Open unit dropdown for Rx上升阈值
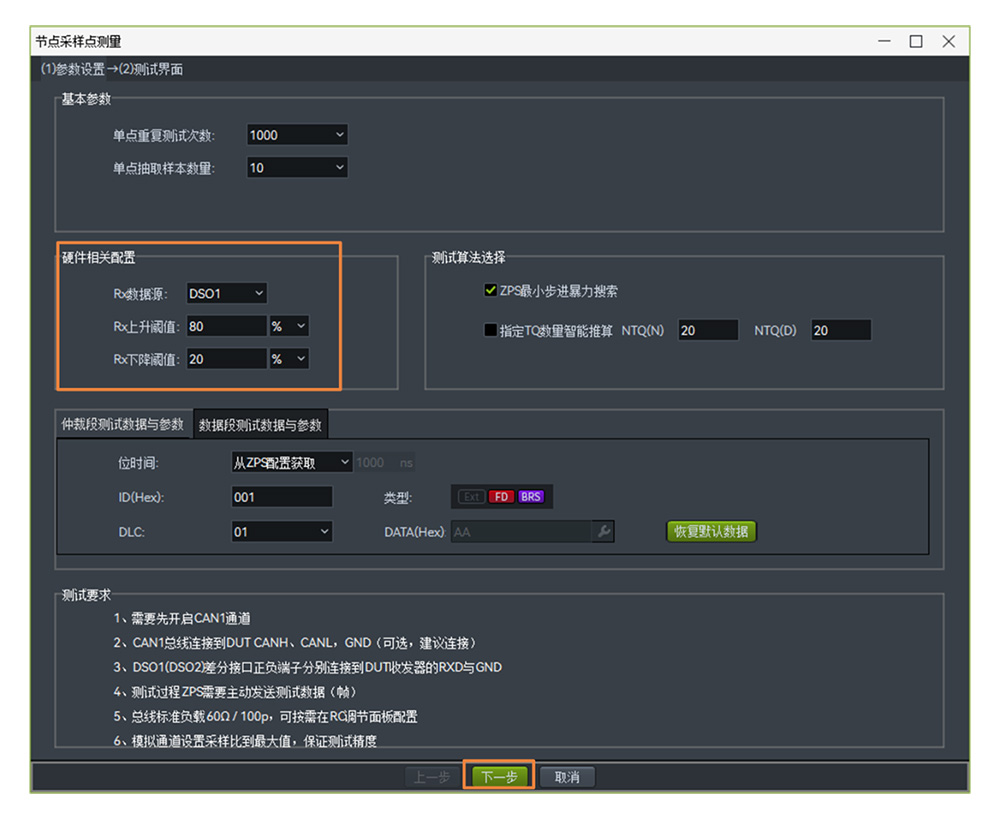Viewport: 1000px width, 820px height. click(x=289, y=326)
